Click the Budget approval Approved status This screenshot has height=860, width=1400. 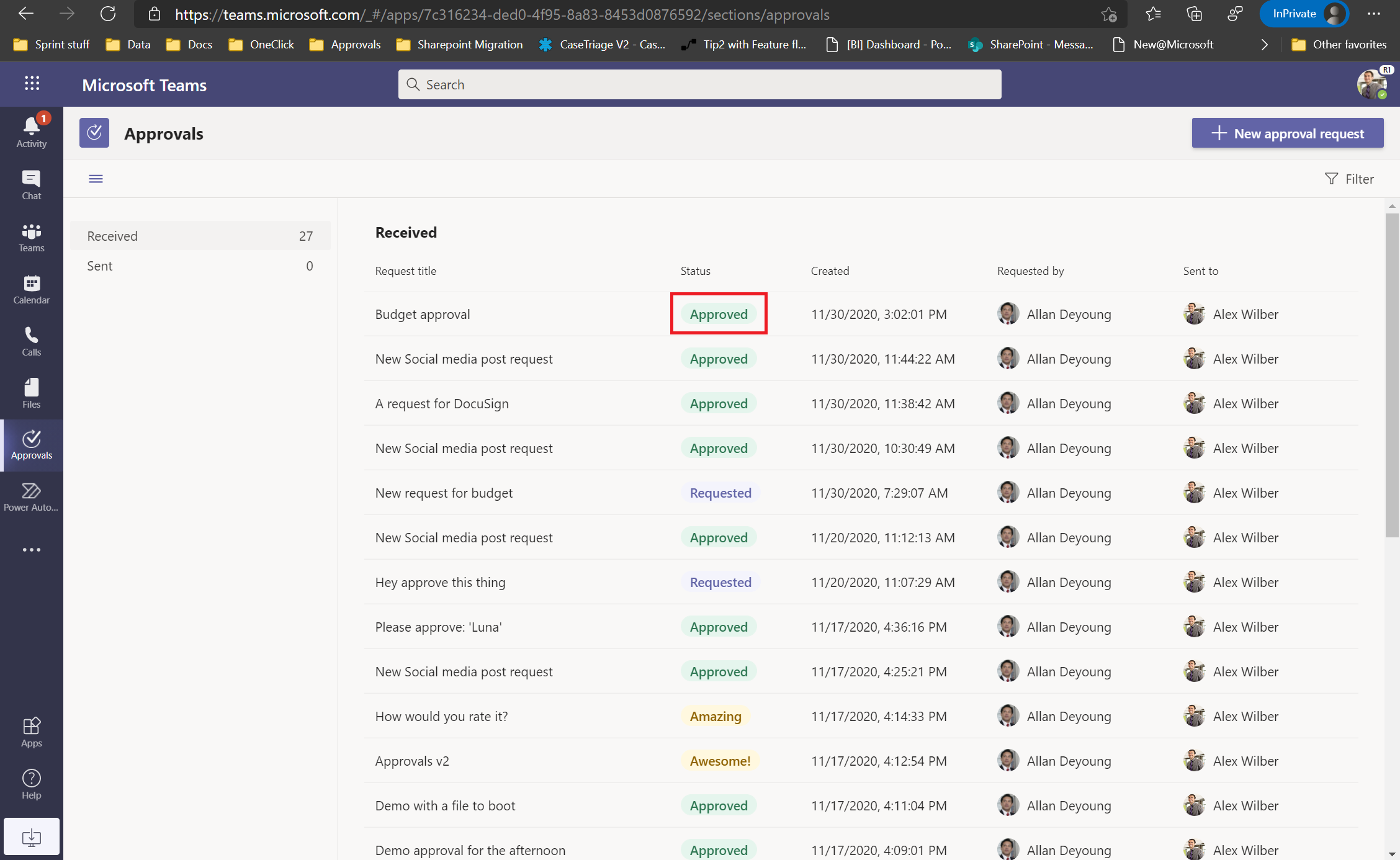coord(718,314)
